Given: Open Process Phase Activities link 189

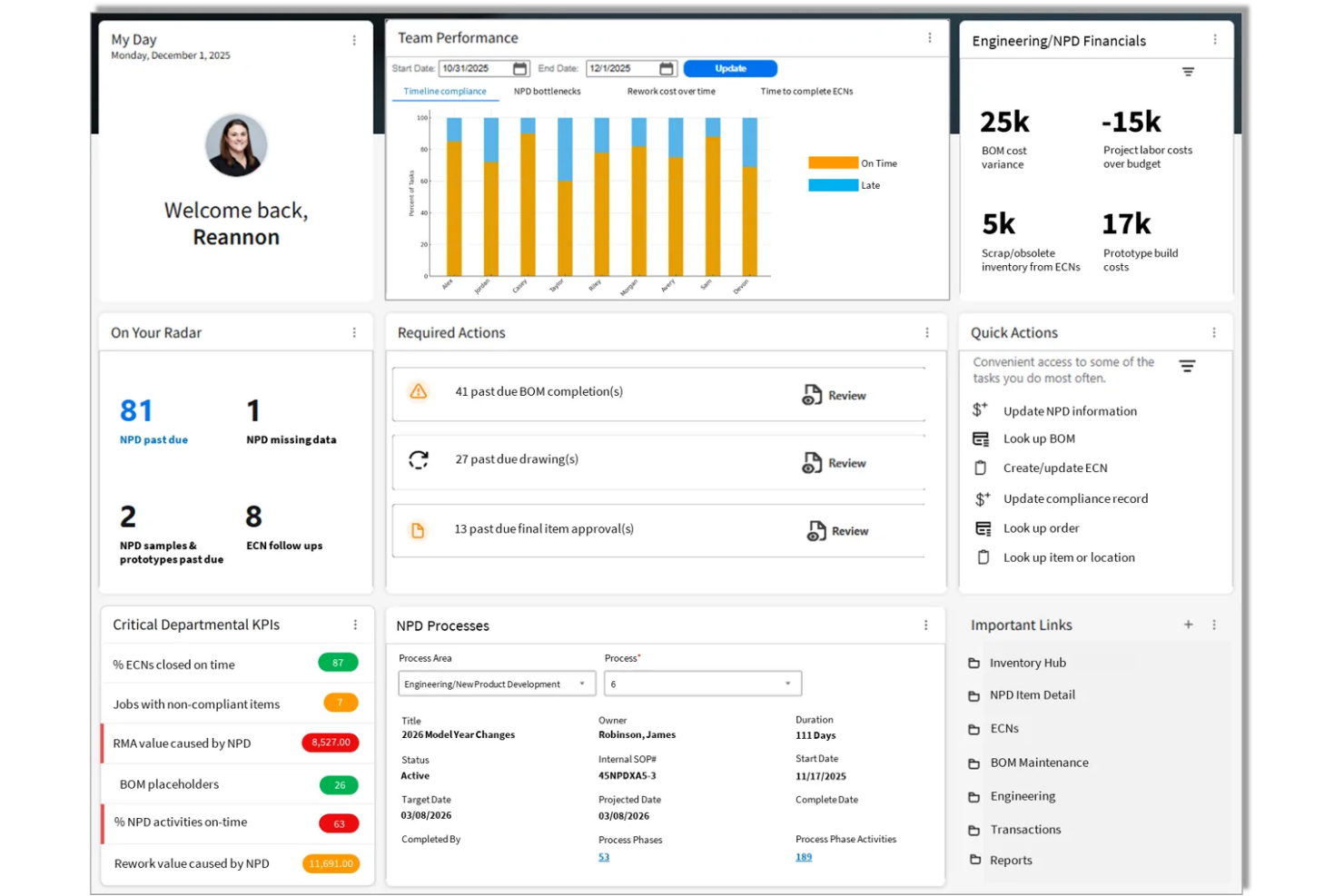Looking at the screenshot, I should coord(804,857).
